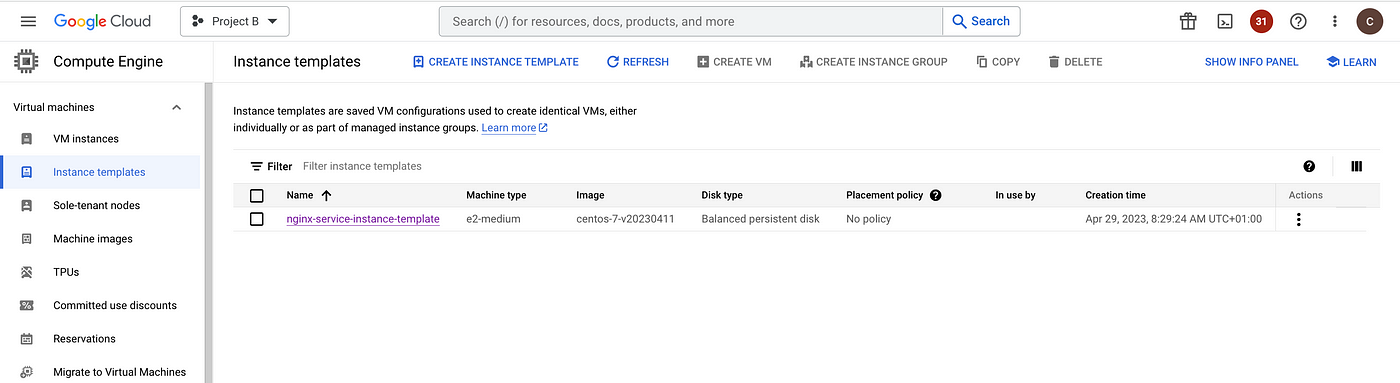1400x383 pixels.
Task: Toggle the select-all header checkbox
Action: pos(257,195)
